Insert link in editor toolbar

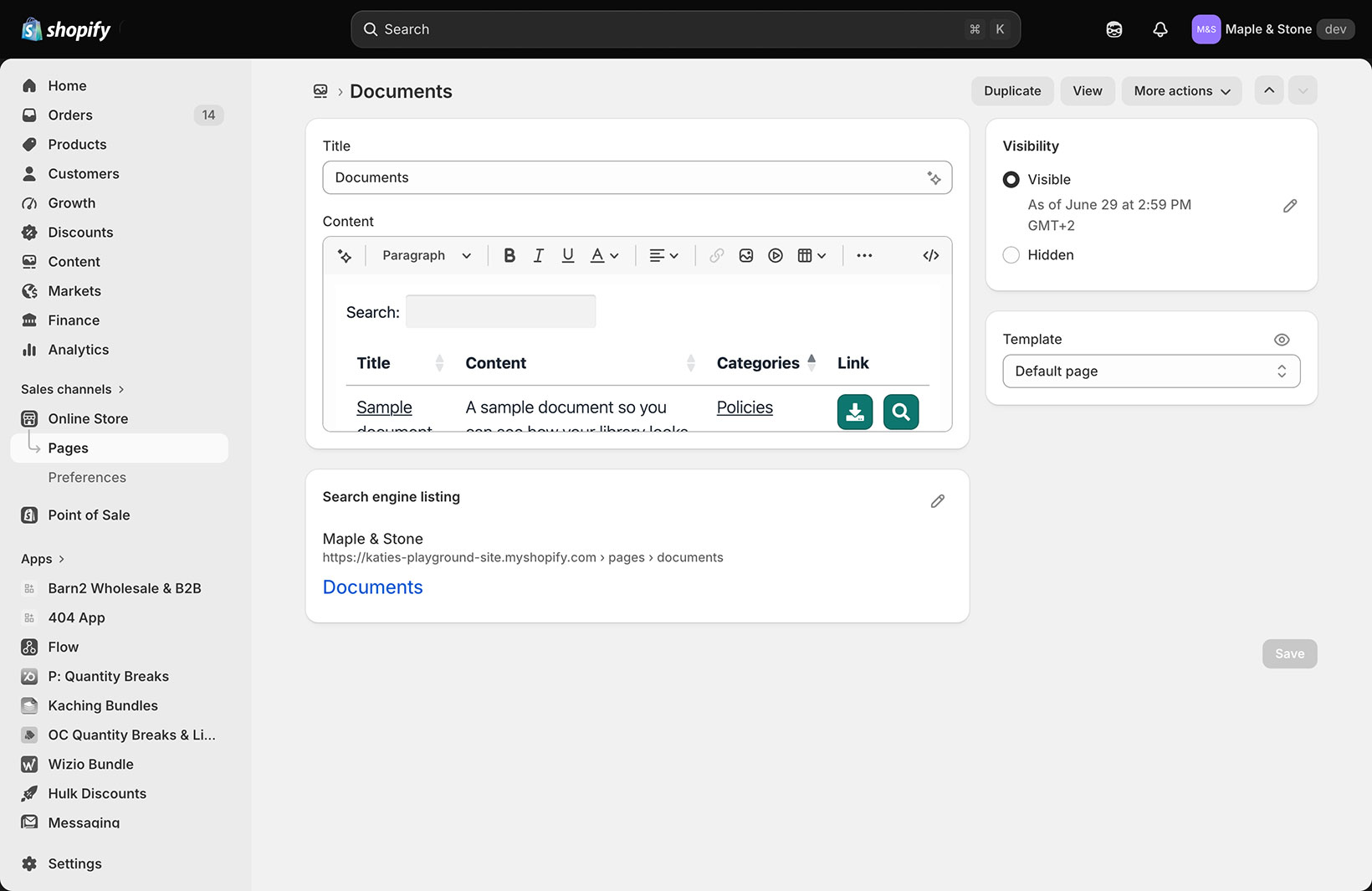tap(717, 255)
